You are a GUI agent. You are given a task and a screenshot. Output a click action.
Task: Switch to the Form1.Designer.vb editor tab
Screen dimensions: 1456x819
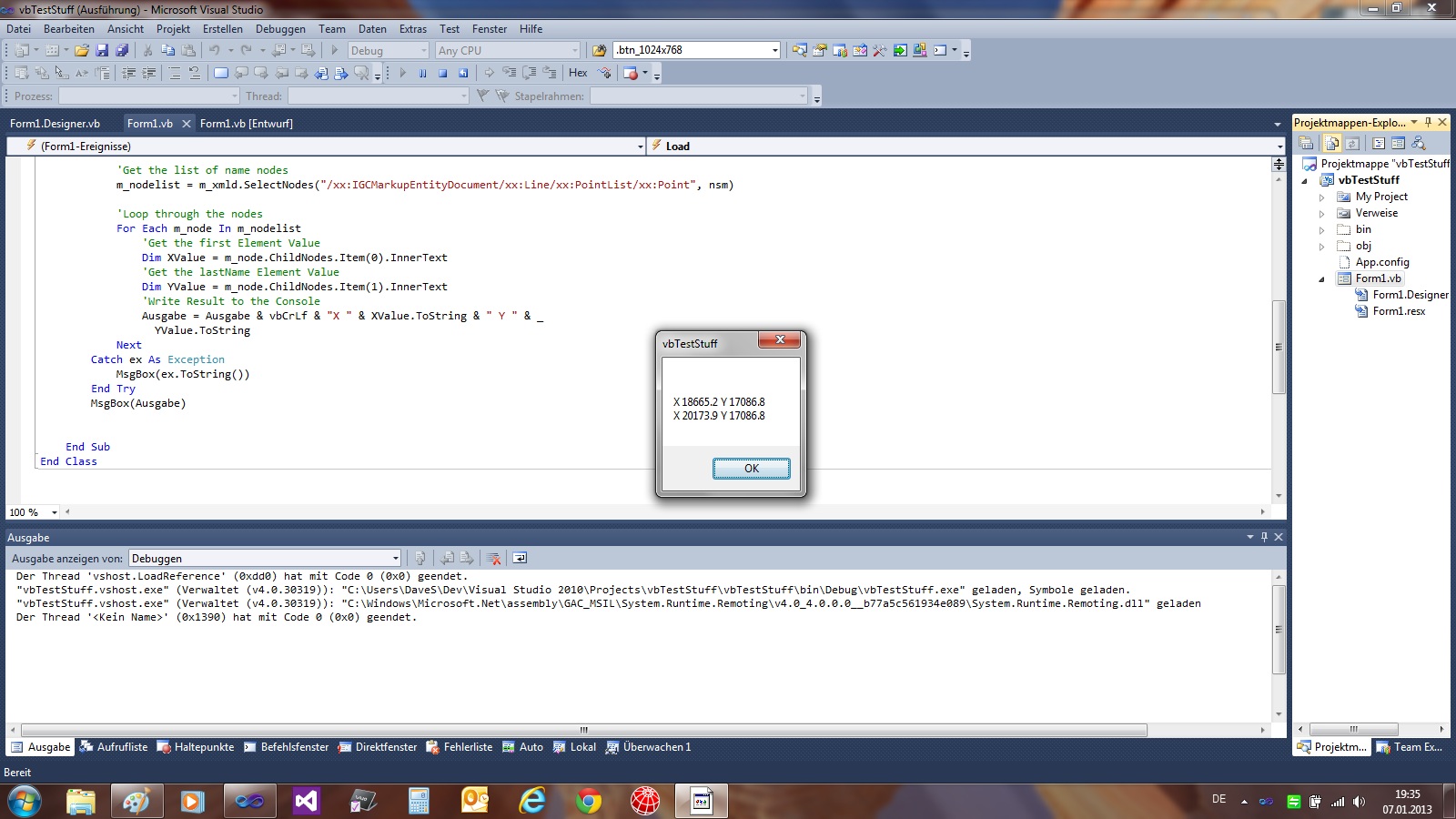tap(55, 124)
